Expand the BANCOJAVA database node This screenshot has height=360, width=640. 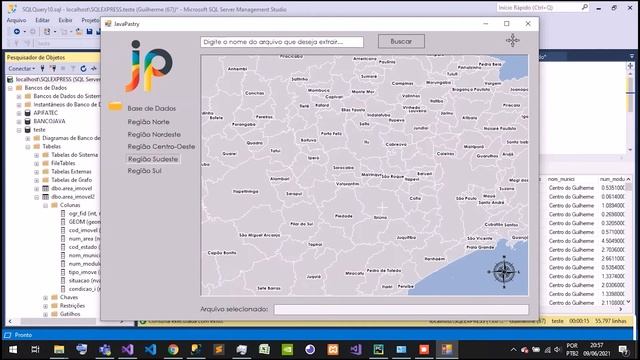pos(19,121)
